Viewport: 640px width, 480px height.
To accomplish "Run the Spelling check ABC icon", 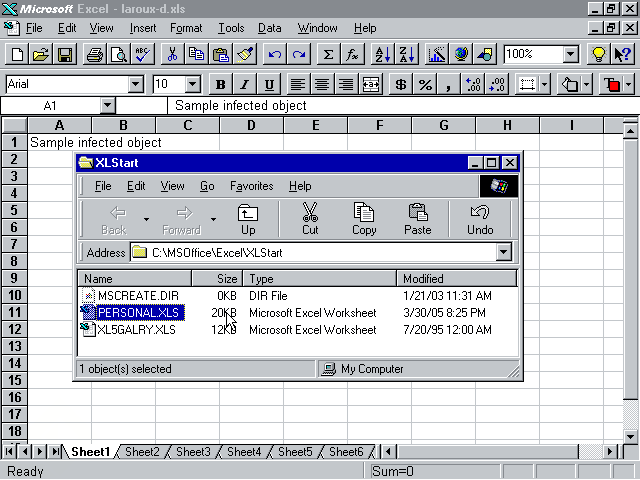I will point(143,54).
